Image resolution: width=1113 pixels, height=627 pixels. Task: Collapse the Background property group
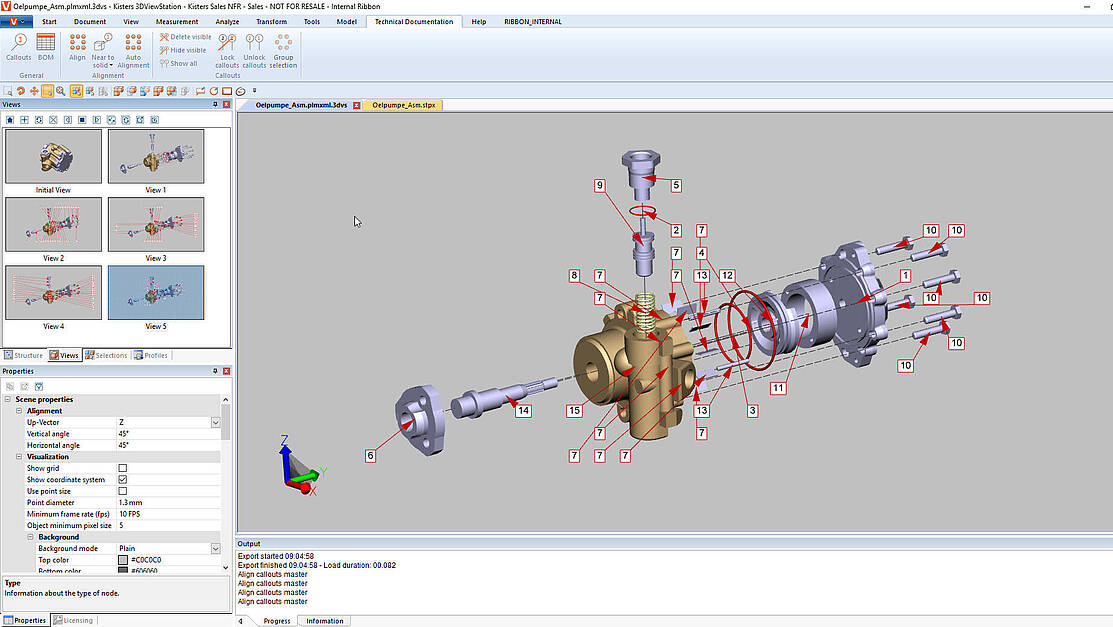(31, 537)
